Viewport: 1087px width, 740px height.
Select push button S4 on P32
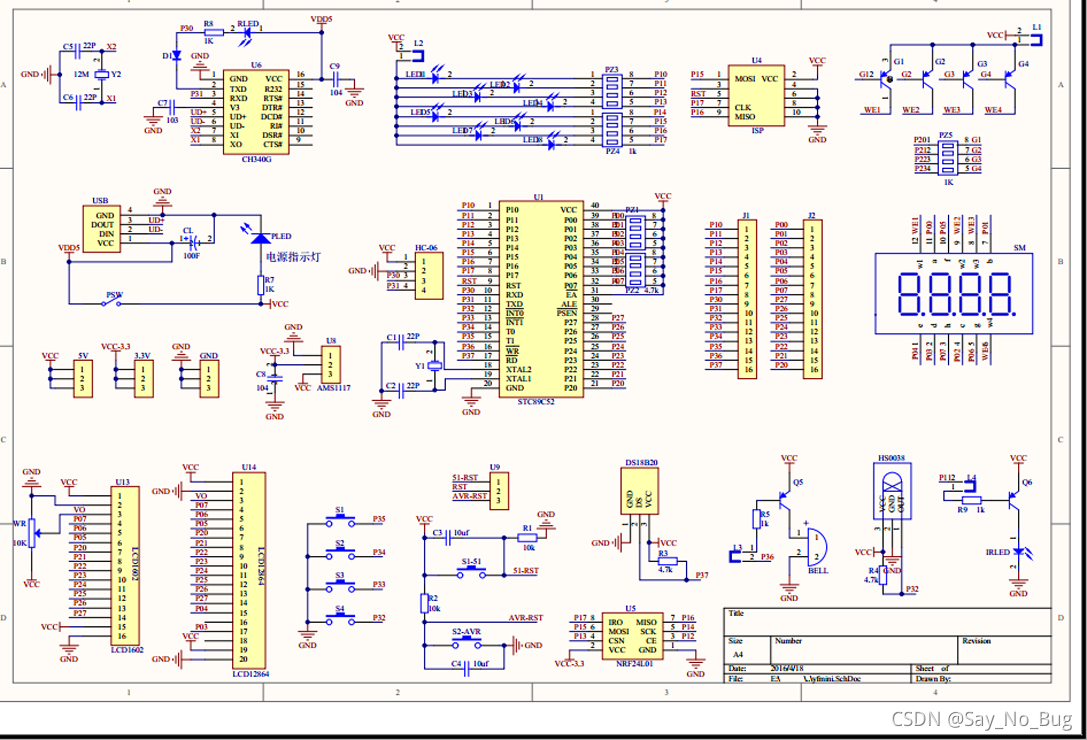pyautogui.click(x=340, y=618)
